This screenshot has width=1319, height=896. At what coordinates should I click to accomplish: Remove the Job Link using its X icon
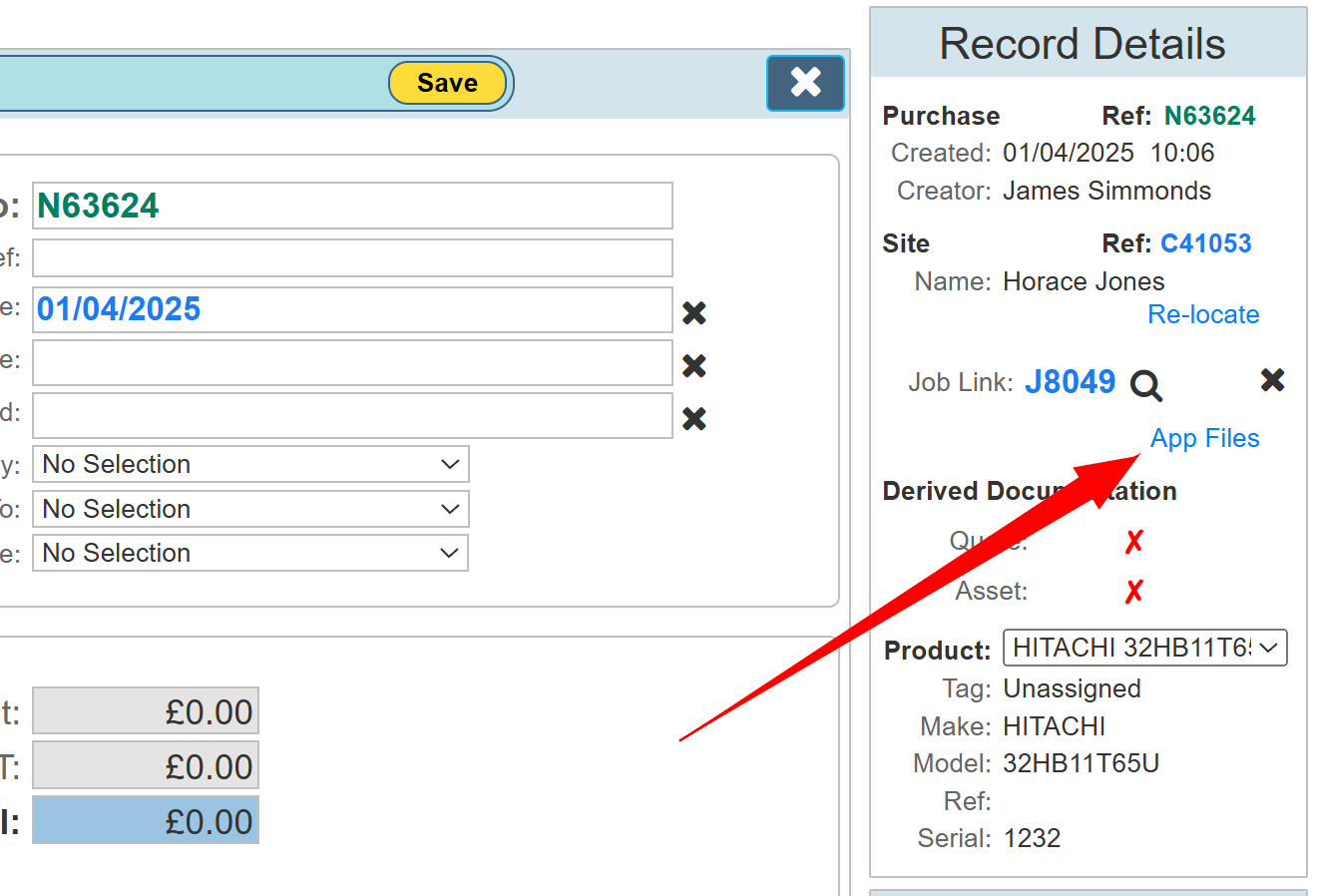1272,380
